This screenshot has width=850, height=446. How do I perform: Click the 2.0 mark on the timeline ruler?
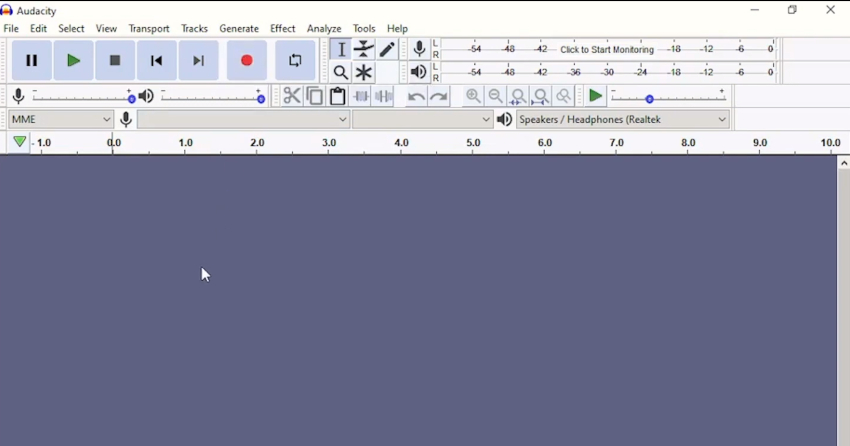pyautogui.click(x=257, y=143)
